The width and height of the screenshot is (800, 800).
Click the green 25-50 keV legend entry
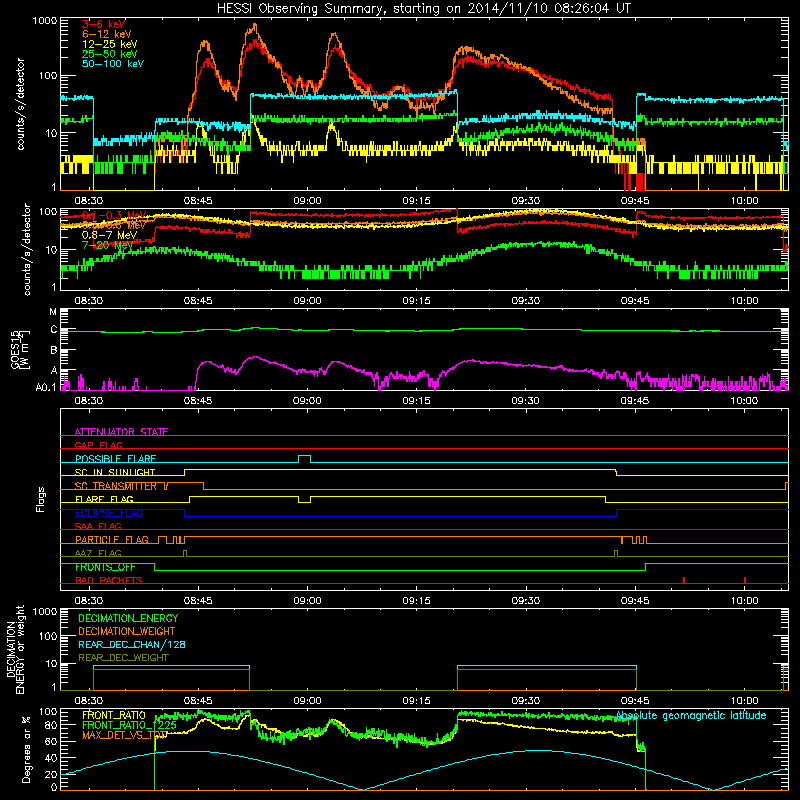tap(110, 54)
